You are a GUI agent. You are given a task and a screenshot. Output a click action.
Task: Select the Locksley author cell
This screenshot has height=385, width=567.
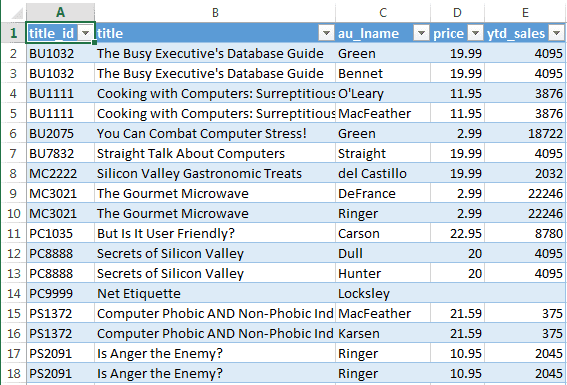pos(383,293)
